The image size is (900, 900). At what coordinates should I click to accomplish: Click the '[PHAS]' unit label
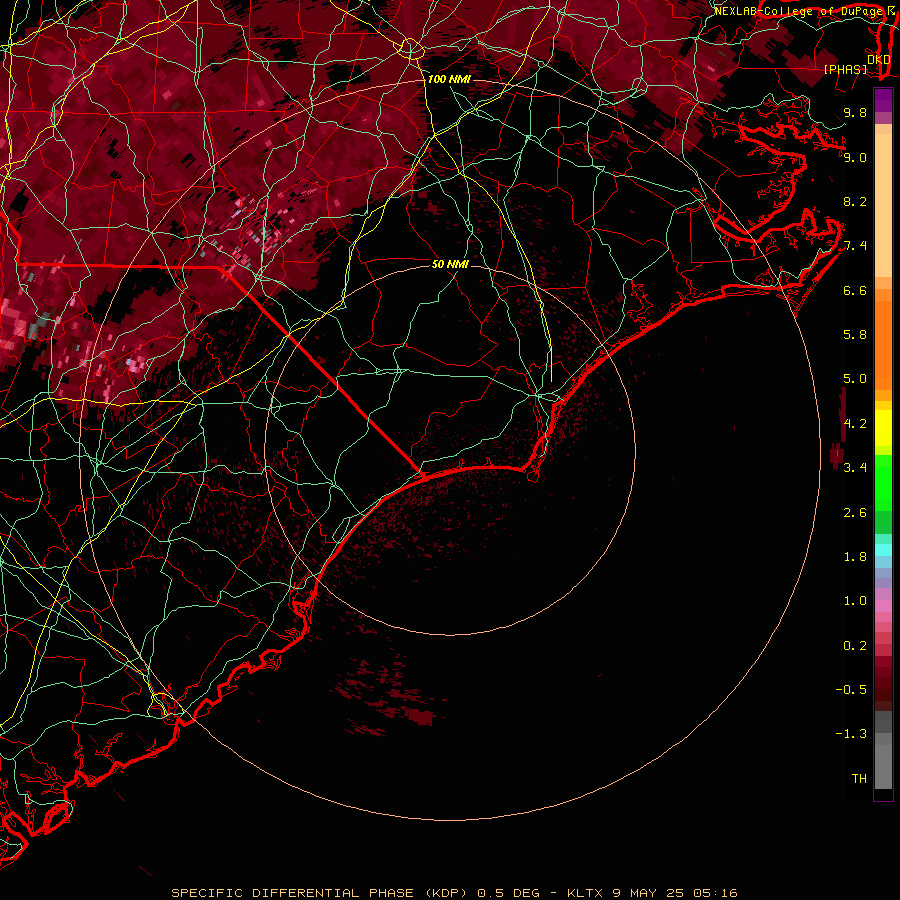[x=845, y=70]
